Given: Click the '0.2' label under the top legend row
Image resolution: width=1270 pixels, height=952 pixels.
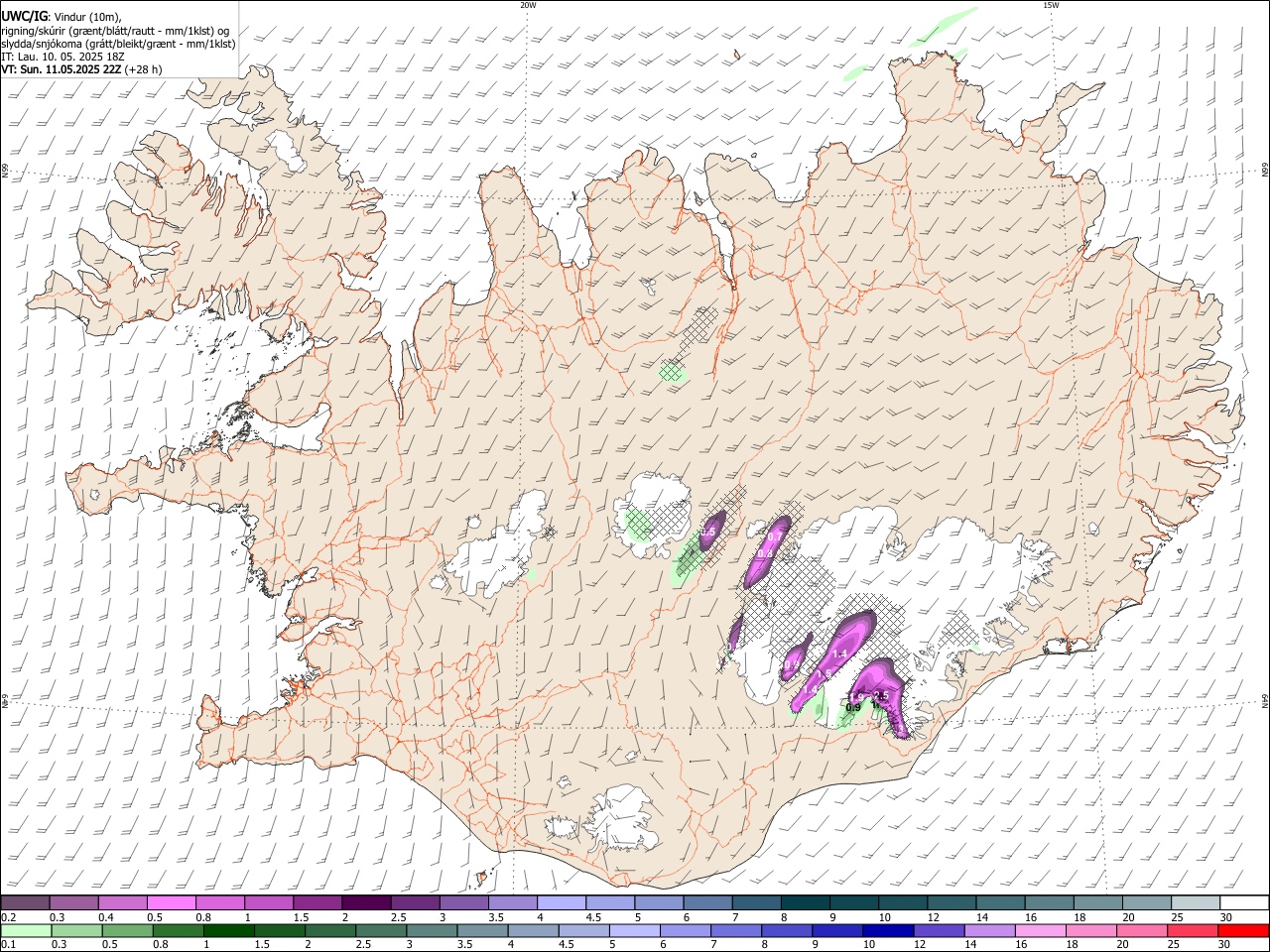Looking at the screenshot, I should coord(7,917).
